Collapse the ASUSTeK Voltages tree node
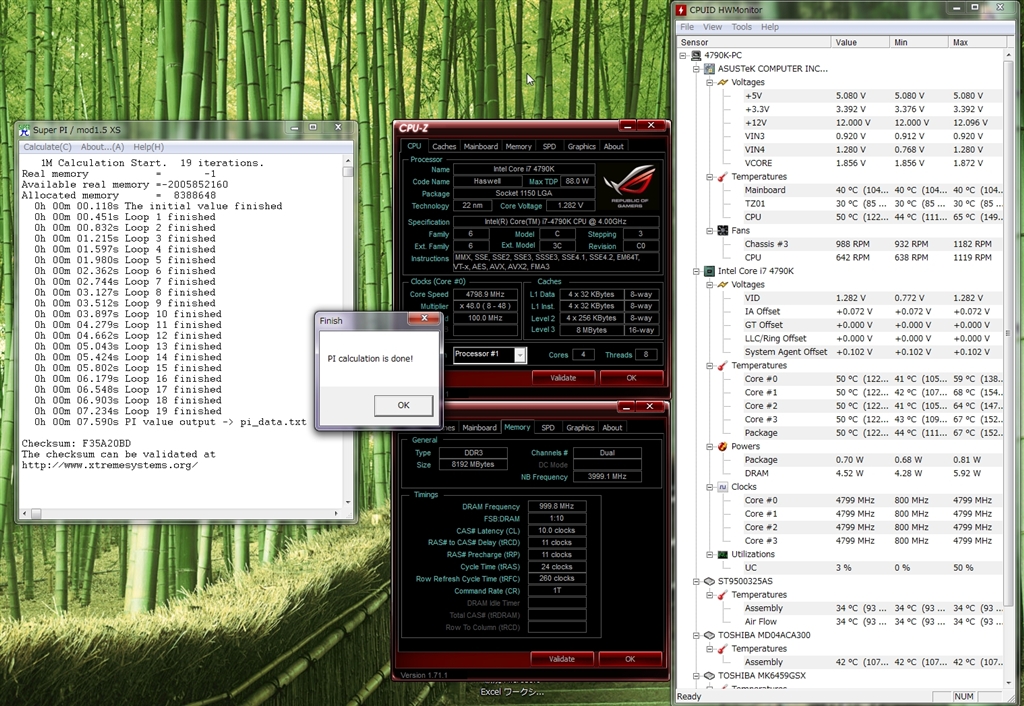1024x706 pixels. click(x=709, y=83)
